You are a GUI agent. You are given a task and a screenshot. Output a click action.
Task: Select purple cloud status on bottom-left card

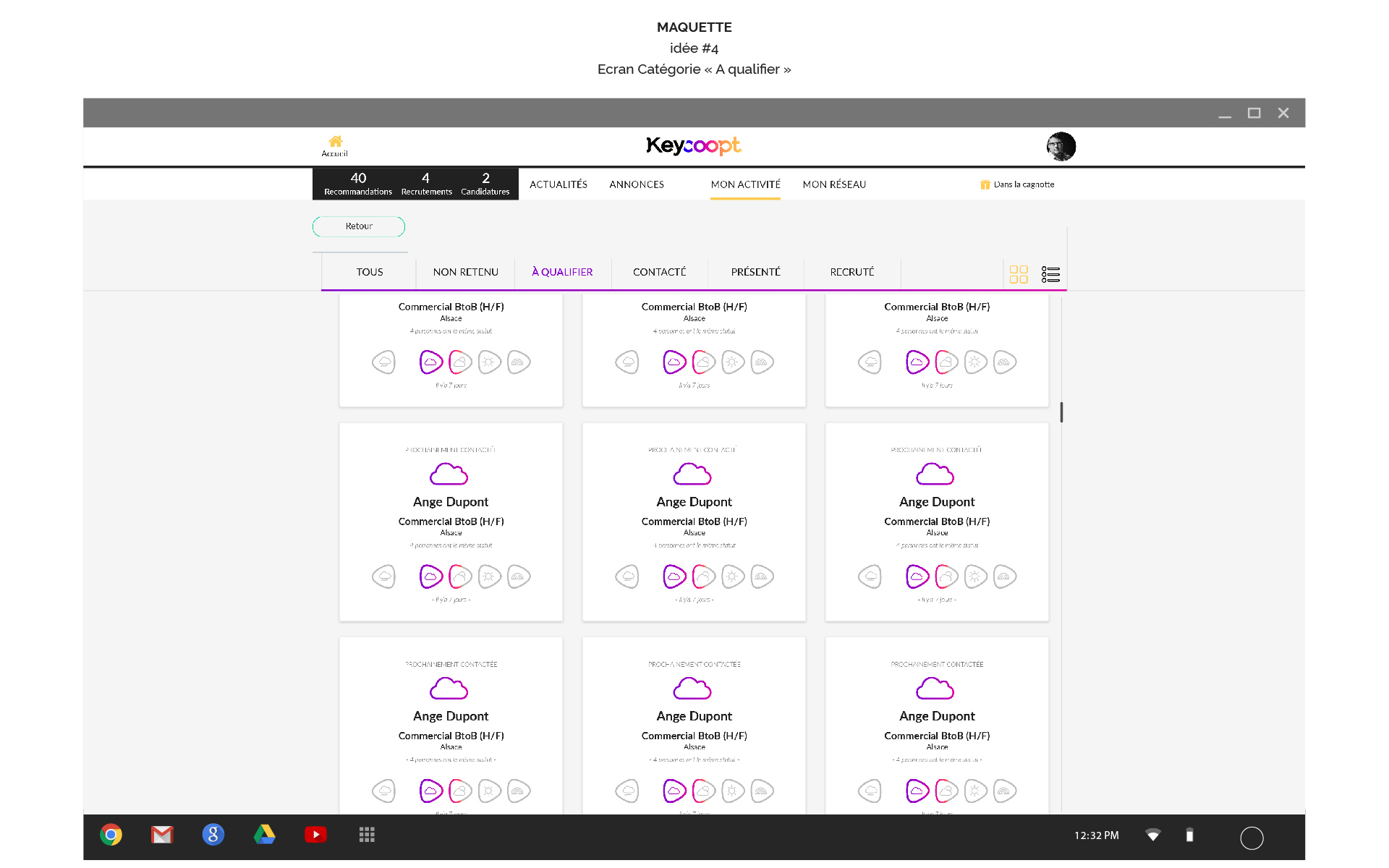431,791
